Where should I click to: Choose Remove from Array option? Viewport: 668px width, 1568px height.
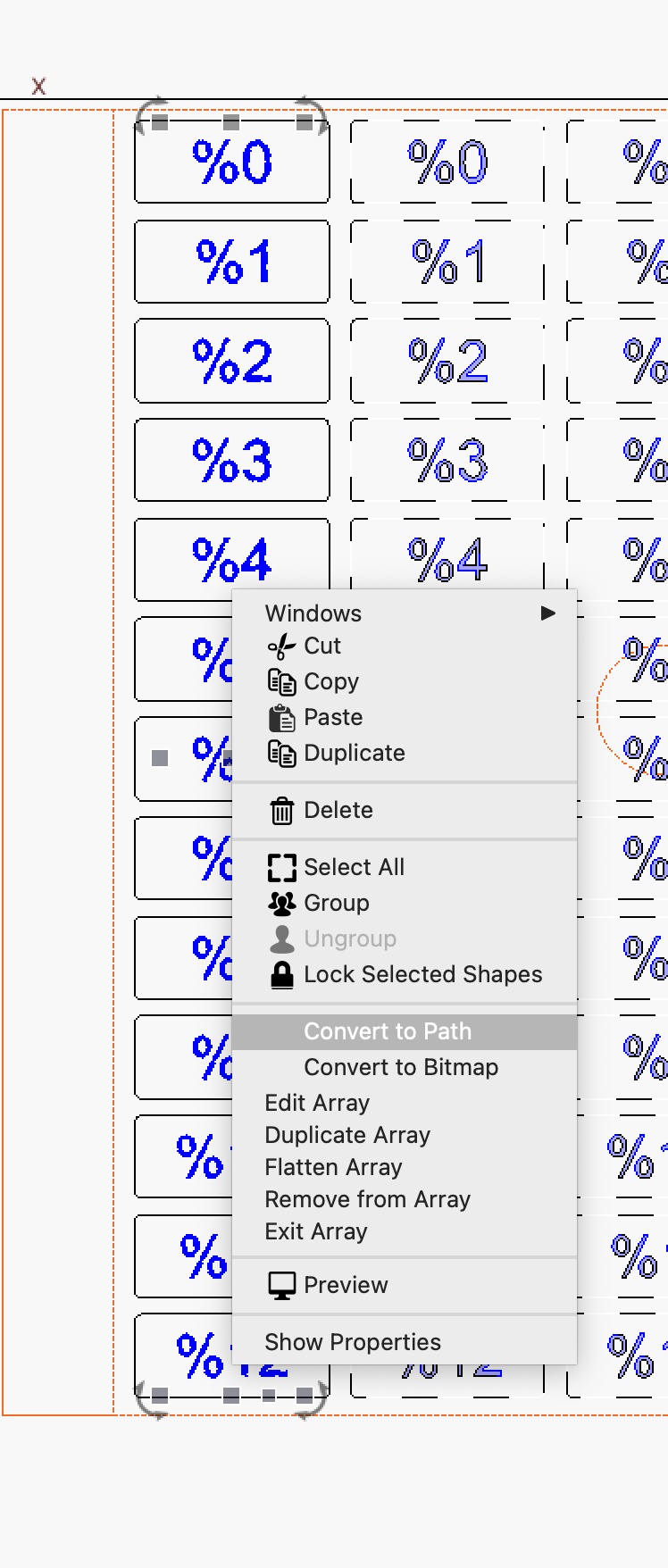click(x=405, y=1199)
